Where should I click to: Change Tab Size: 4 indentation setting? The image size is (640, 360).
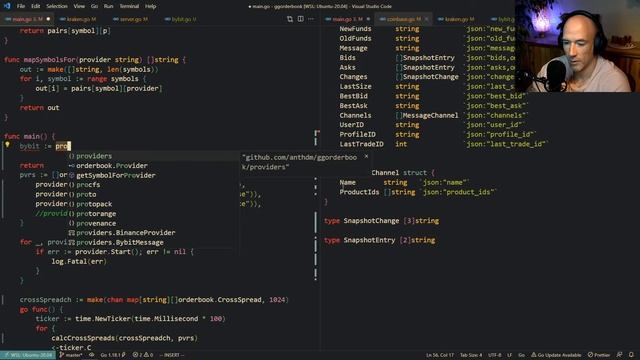coord(471,355)
